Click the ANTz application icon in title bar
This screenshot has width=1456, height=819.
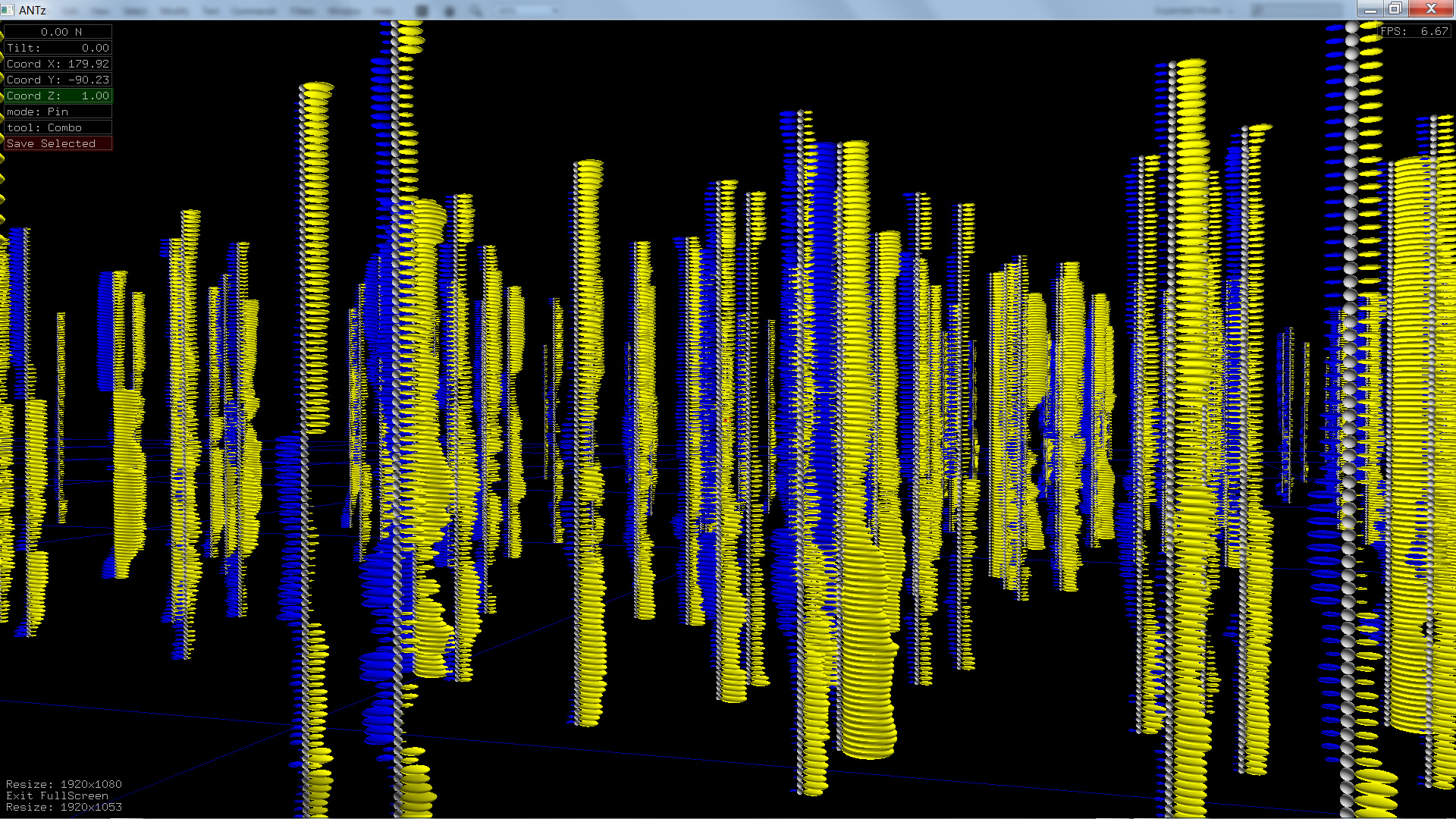point(8,9)
